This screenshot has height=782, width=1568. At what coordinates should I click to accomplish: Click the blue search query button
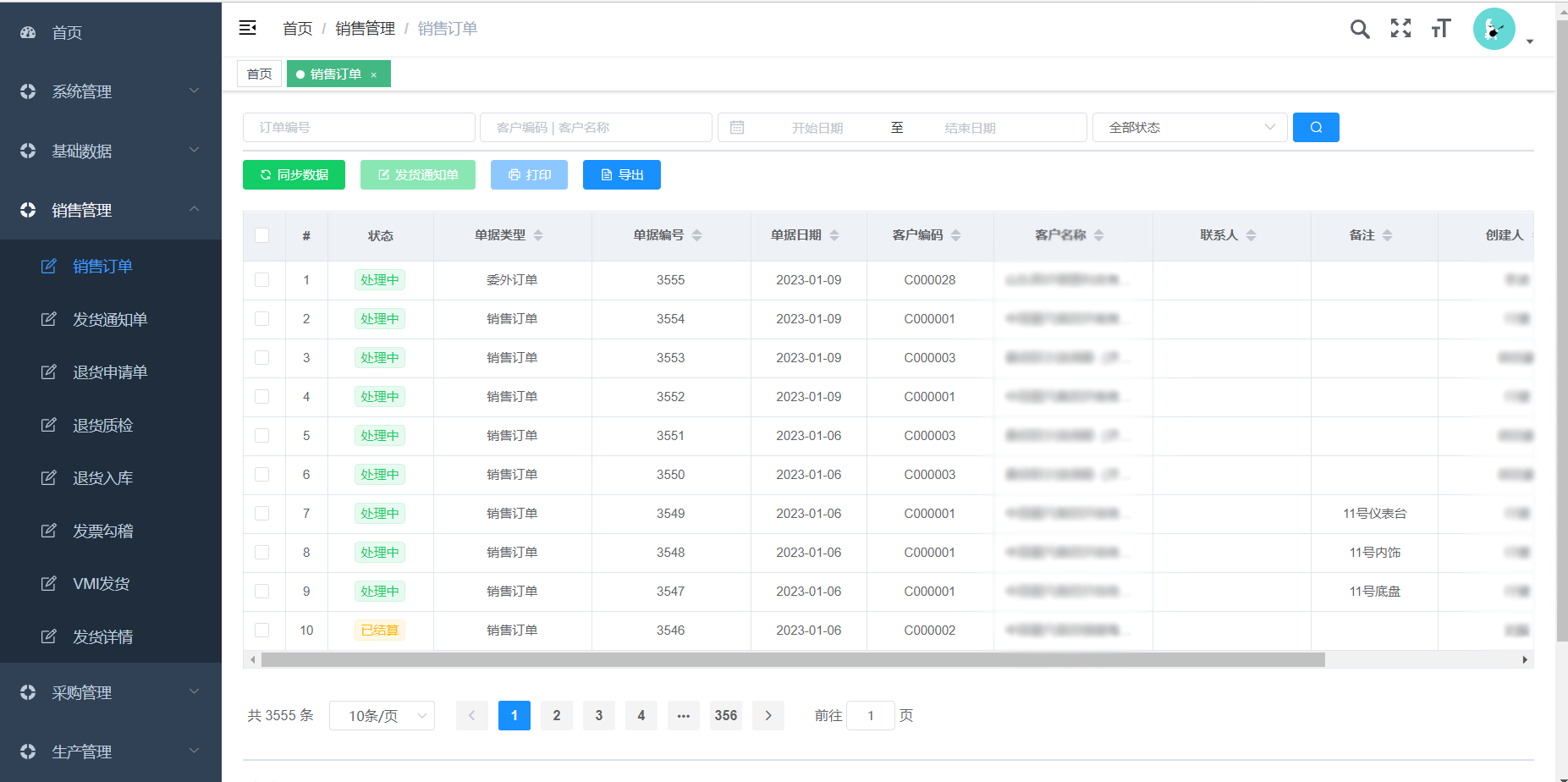coord(1315,128)
